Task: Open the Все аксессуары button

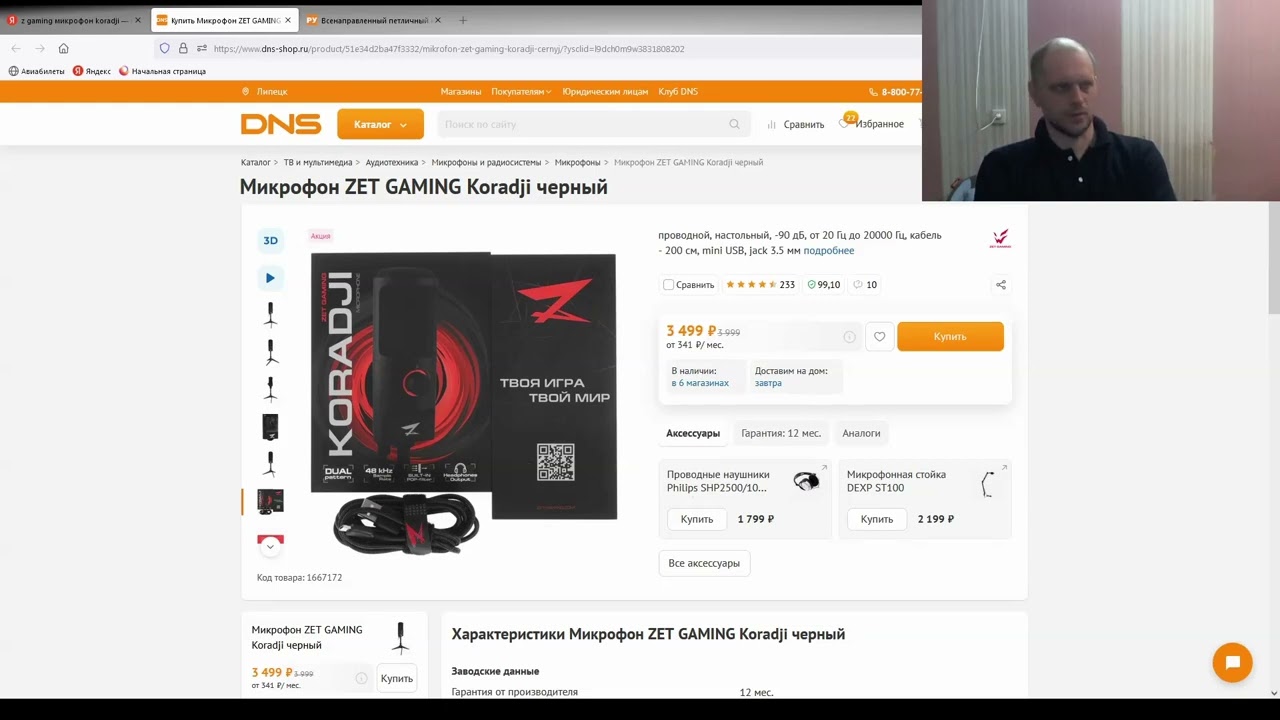Action: click(704, 563)
